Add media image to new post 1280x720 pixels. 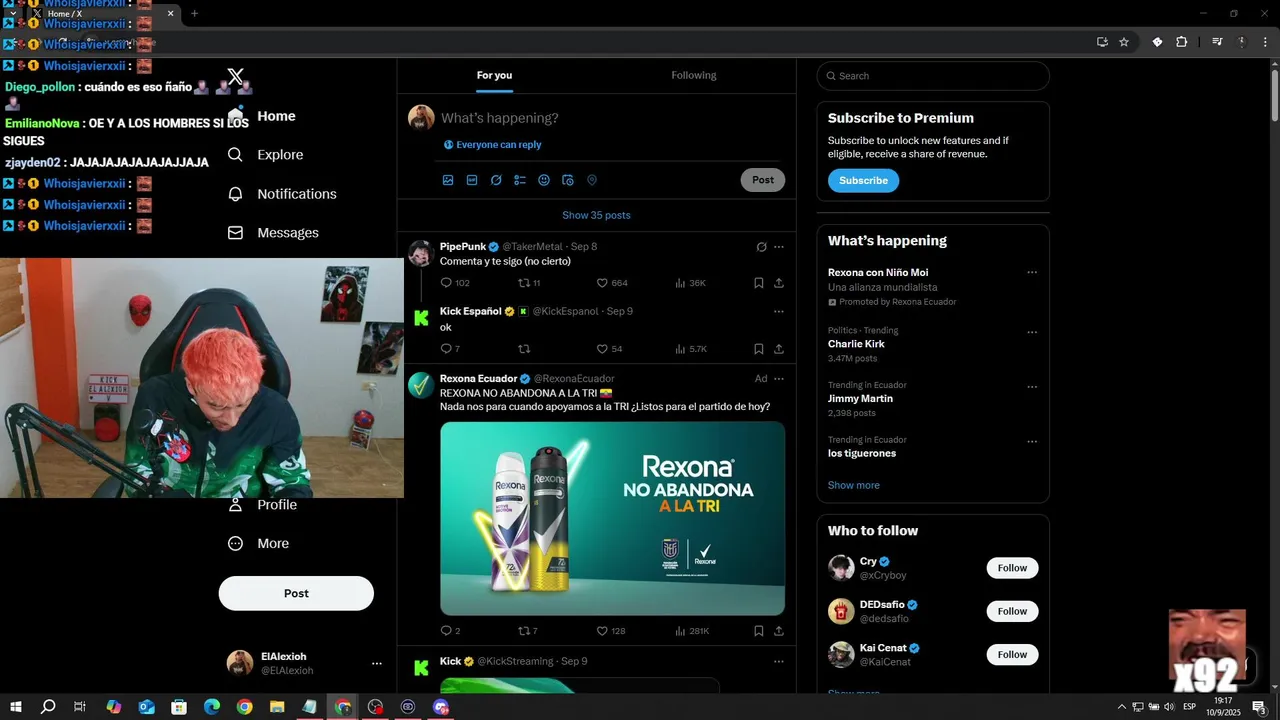[x=448, y=180]
